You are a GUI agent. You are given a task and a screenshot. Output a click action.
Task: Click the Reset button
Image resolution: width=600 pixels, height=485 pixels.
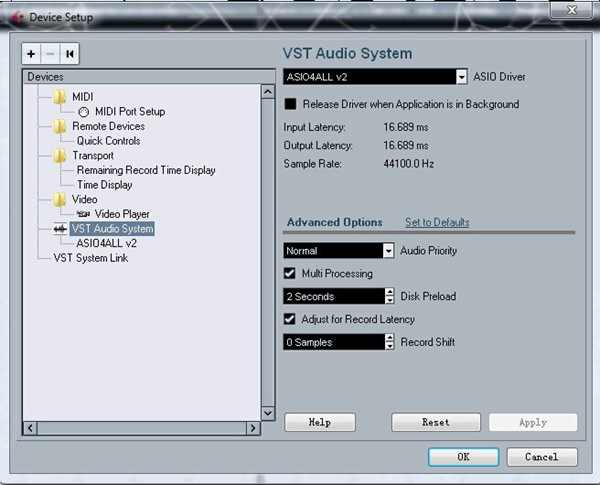pyautogui.click(x=436, y=423)
